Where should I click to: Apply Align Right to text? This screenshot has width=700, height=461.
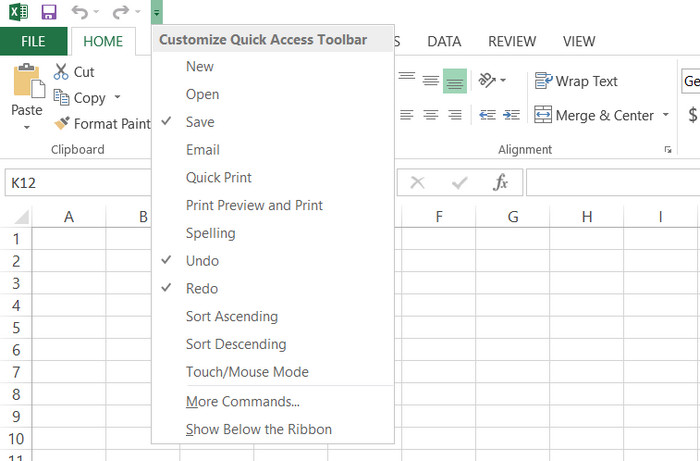tap(455, 115)
